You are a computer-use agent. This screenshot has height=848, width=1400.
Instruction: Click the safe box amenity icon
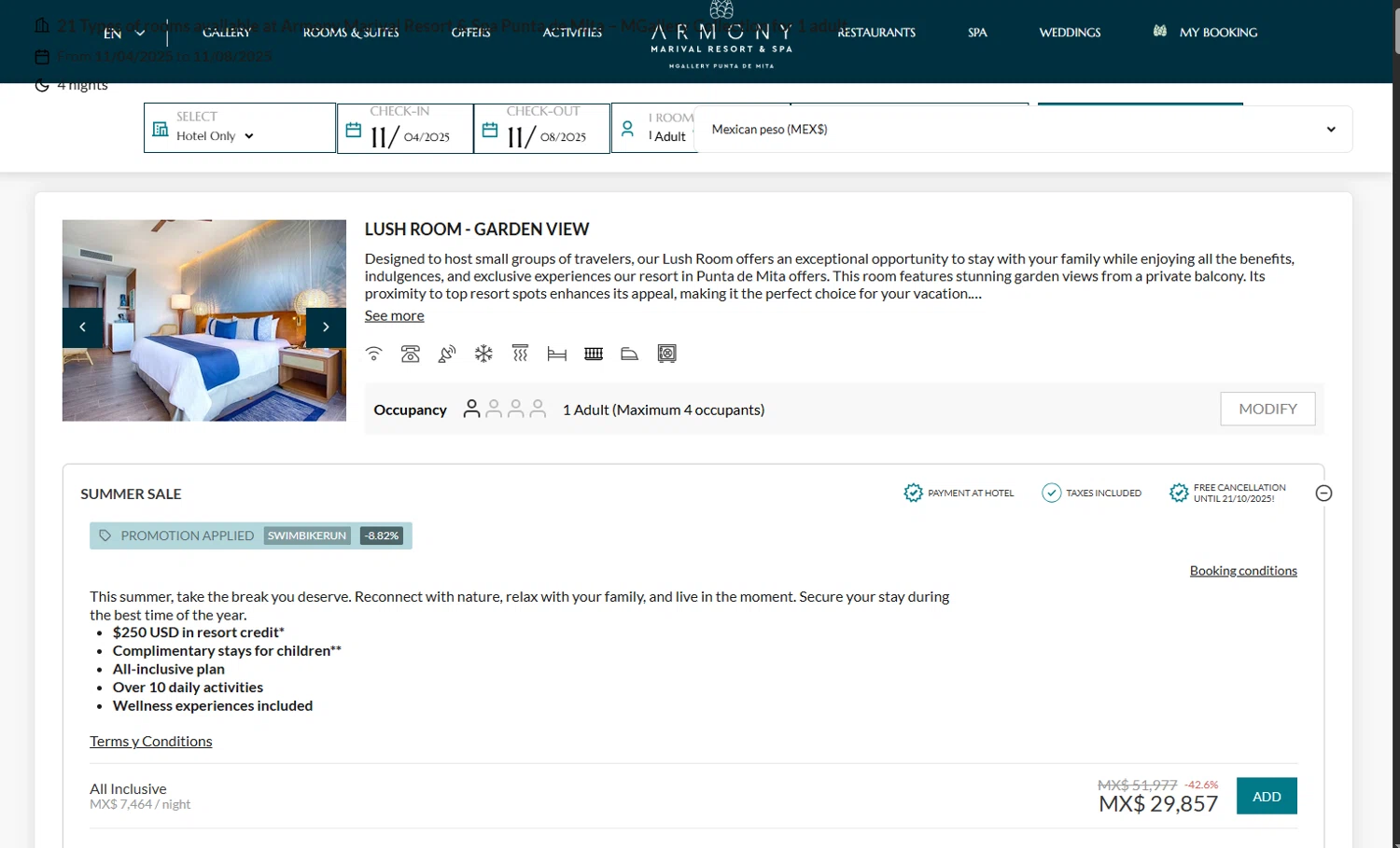click(x=666, y=354)
